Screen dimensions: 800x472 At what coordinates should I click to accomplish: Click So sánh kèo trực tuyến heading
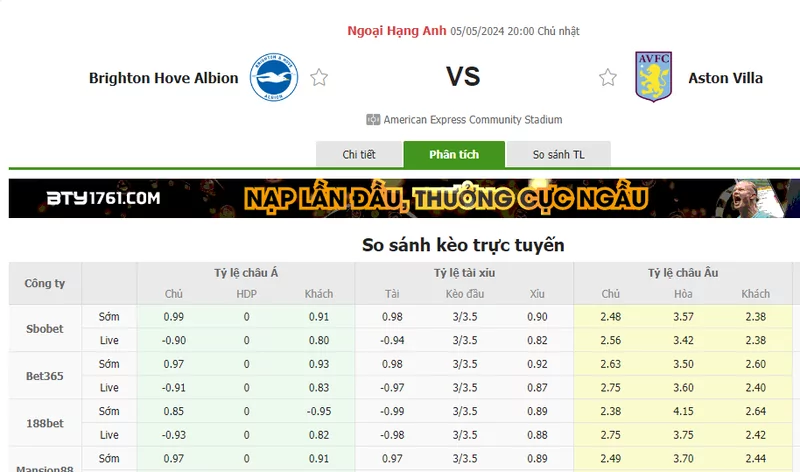tap(463, 245)
